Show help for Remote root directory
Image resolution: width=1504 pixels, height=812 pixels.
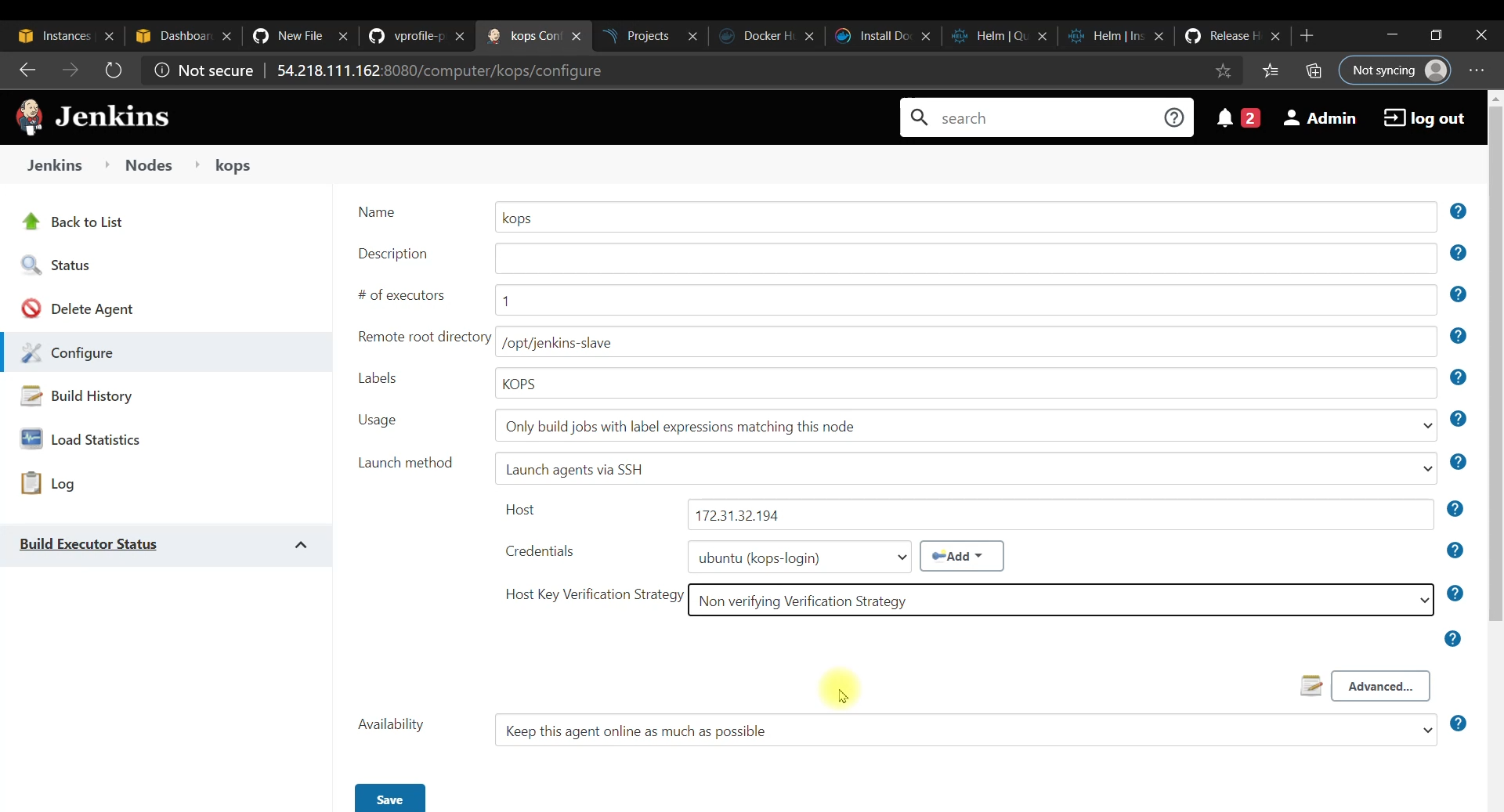(x=1458, y=336)
